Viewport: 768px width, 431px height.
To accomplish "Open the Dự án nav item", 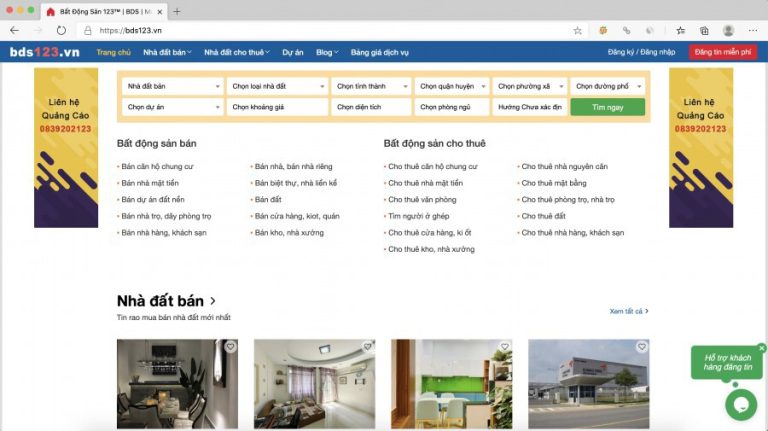I will coord(292,52).
